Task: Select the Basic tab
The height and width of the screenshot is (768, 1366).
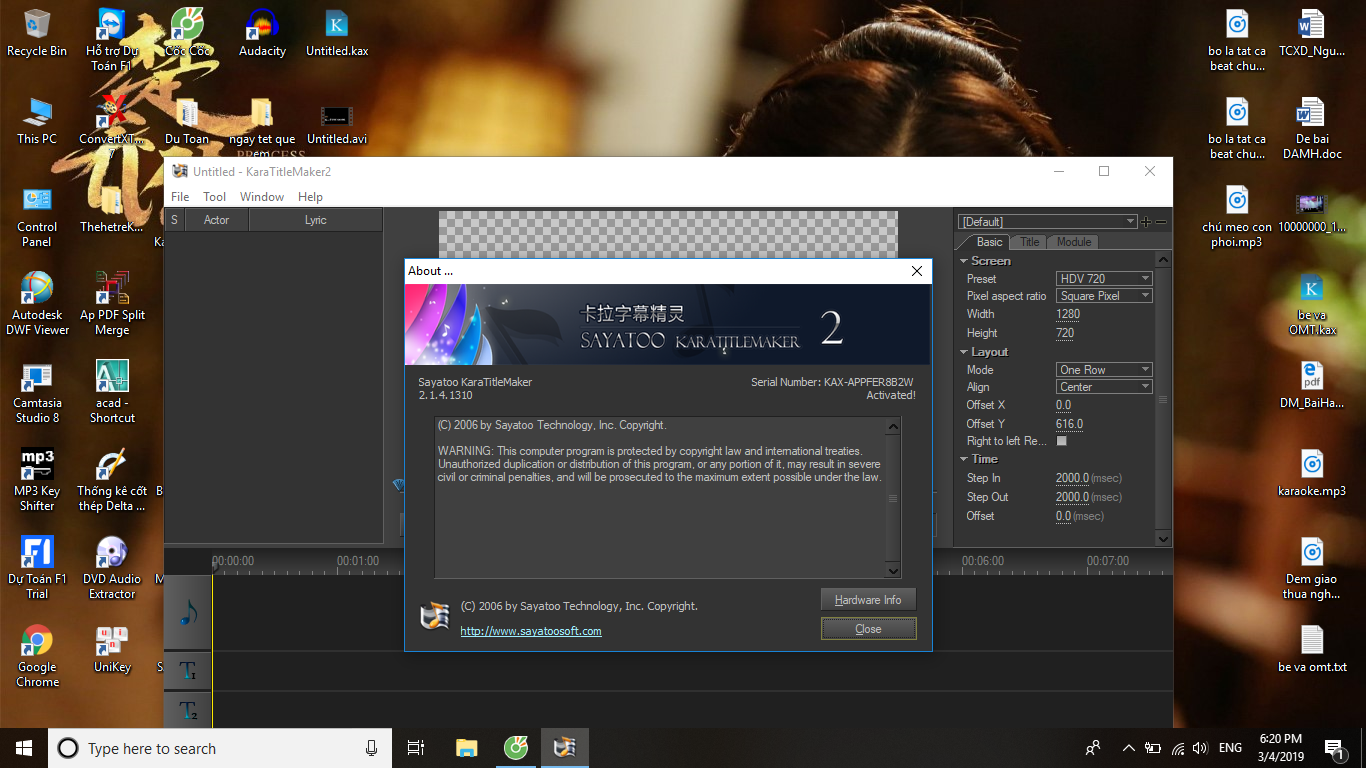Action: click(989, 242)
